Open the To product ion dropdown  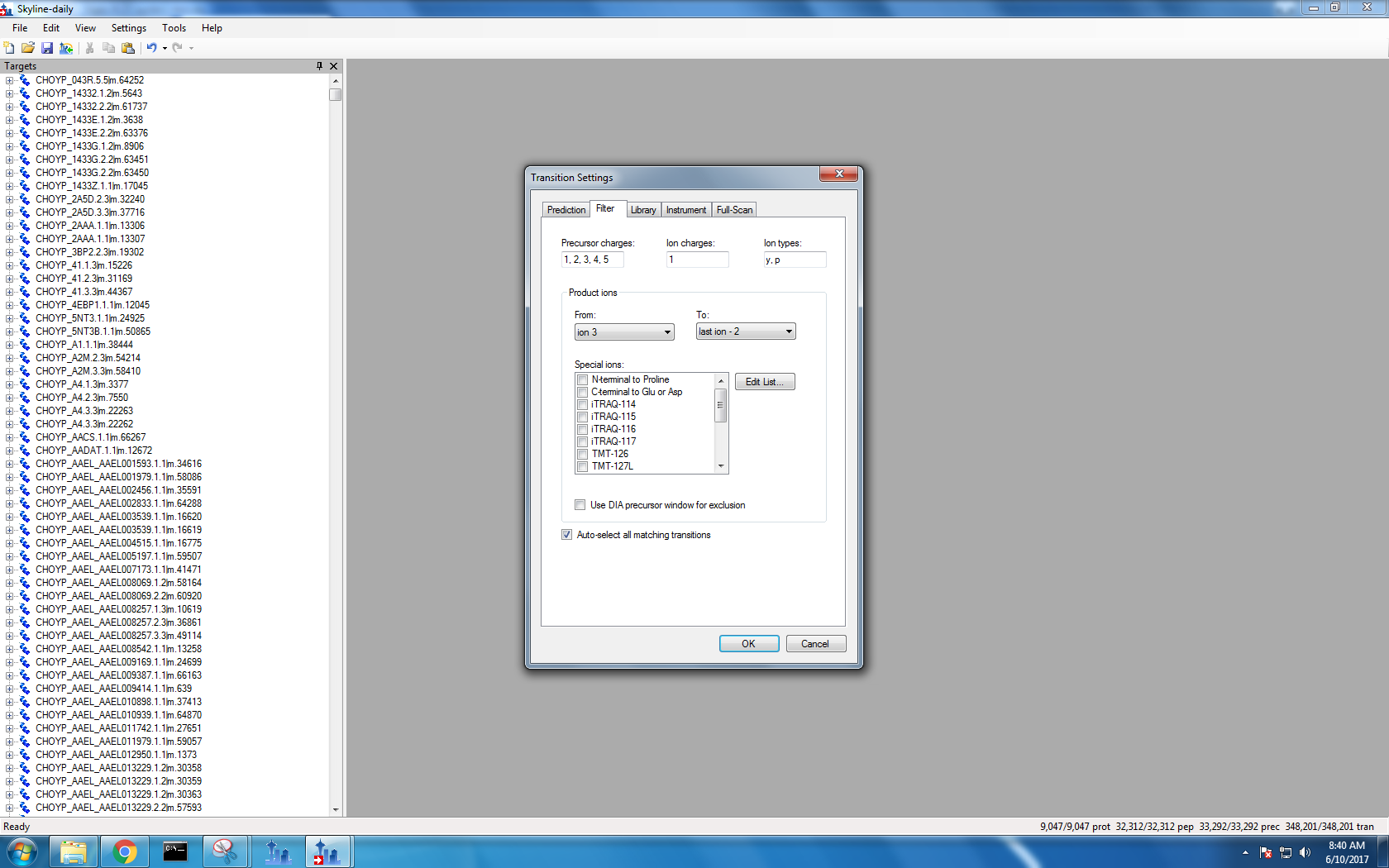point(746,331)
